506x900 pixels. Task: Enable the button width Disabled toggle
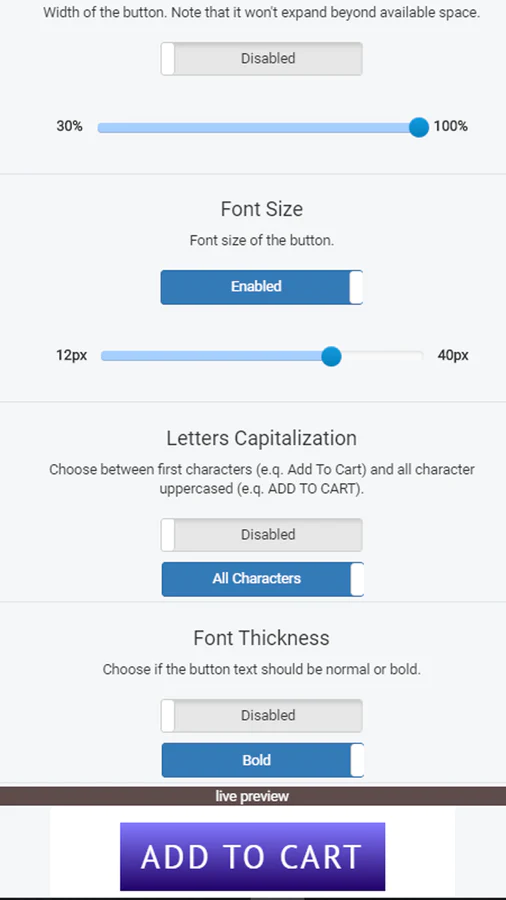[262, 59]
